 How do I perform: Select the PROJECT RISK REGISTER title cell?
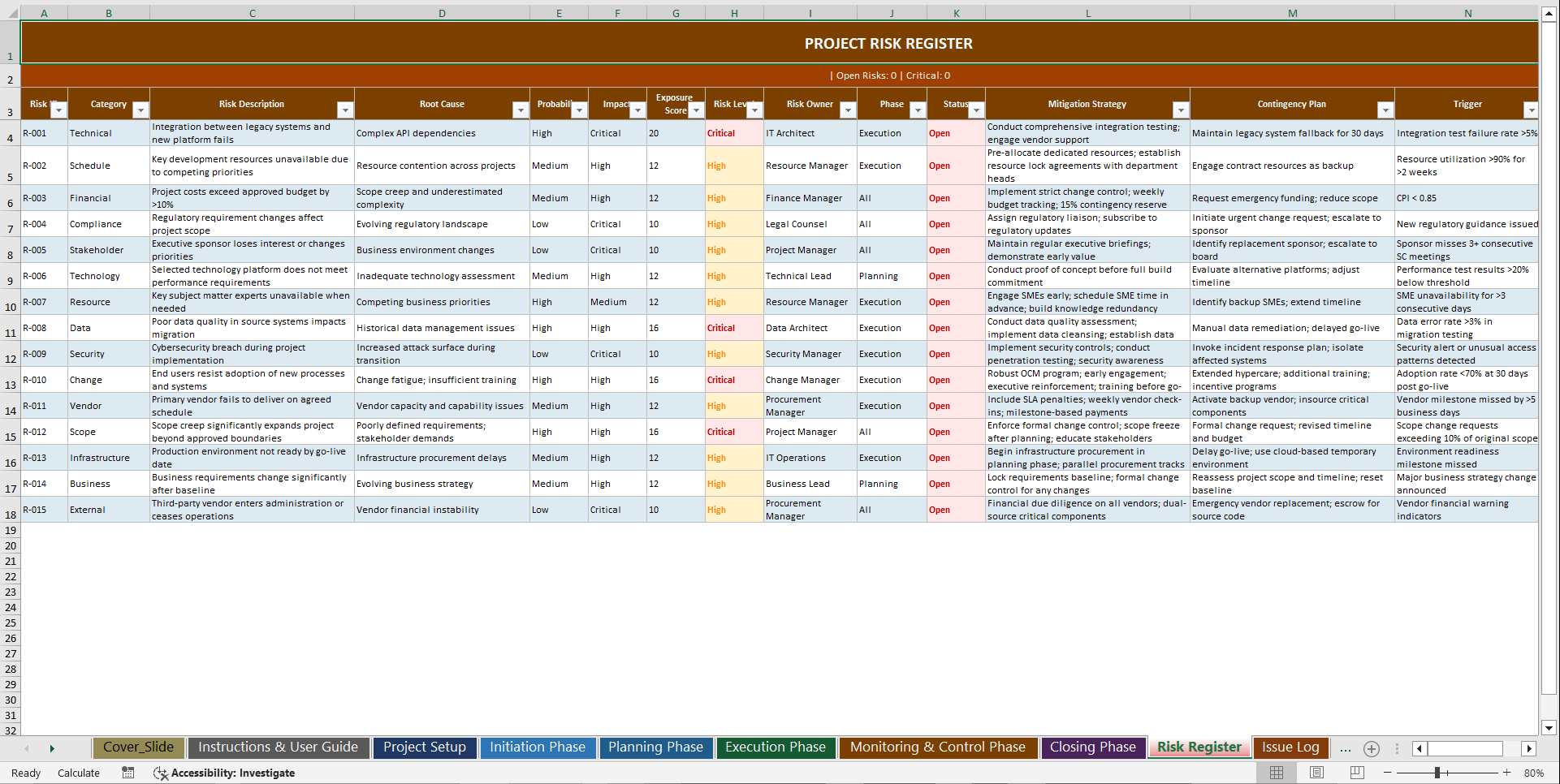pos(780,43)
